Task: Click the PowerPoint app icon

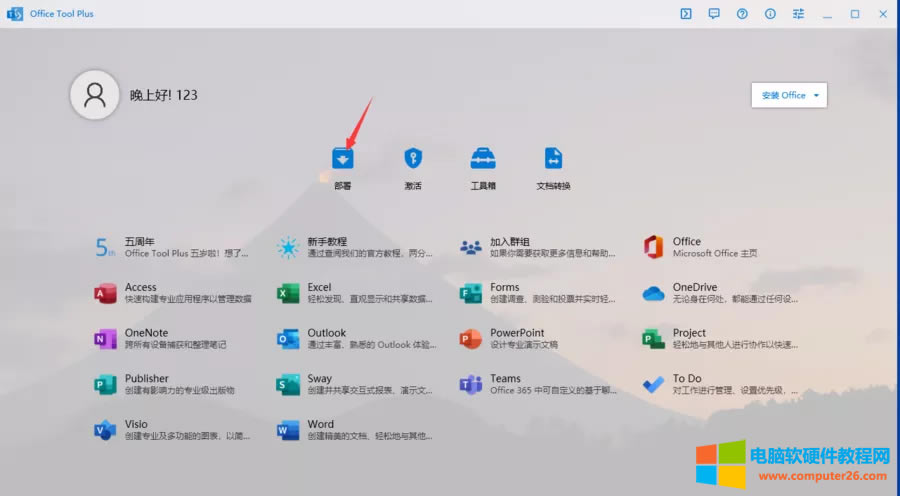Action: [471, 339]
